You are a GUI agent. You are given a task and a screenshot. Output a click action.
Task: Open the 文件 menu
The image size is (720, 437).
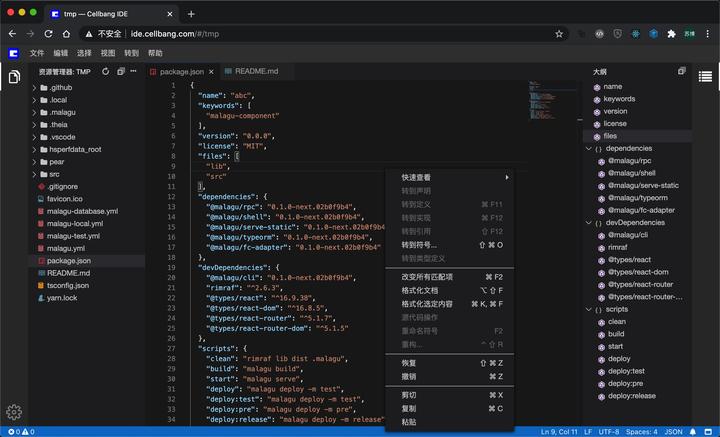point(37,53)
